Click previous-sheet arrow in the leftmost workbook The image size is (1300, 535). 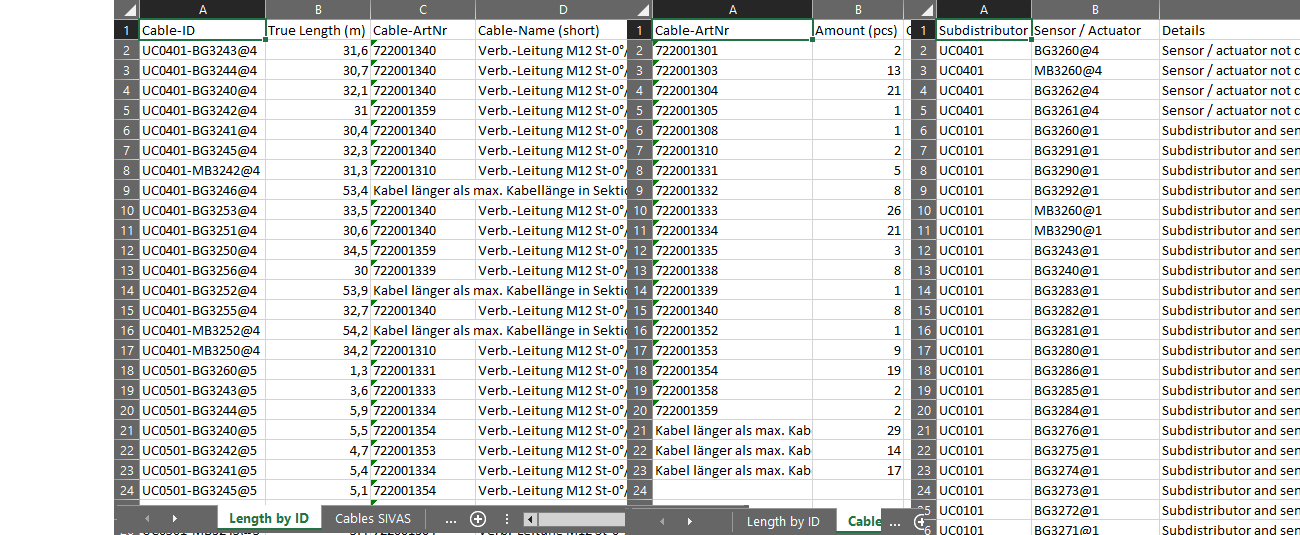147,519
